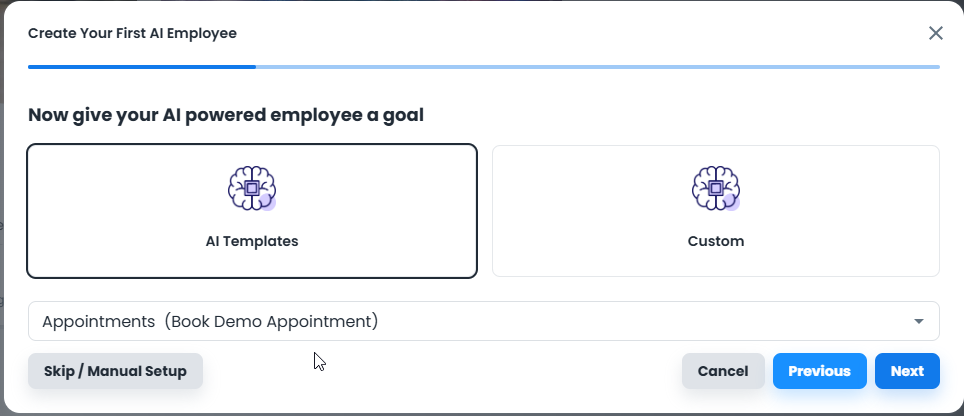Open the Appointments template combo box
The width and height of the screenshot is (964, 416).
tap(484, 321)
